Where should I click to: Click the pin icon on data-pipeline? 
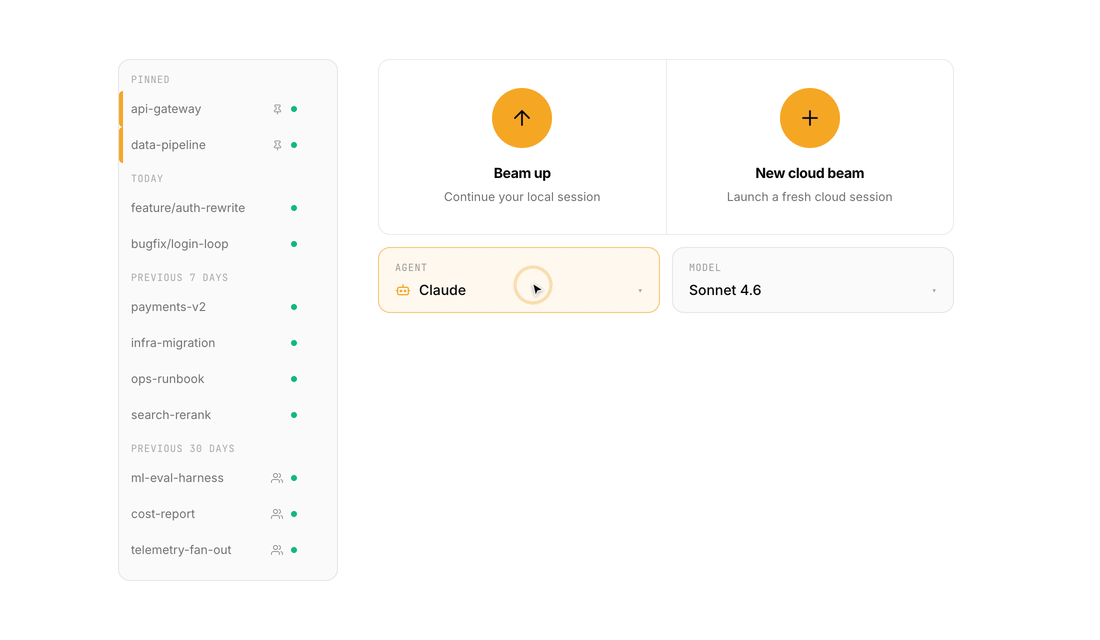pos(277,145)
